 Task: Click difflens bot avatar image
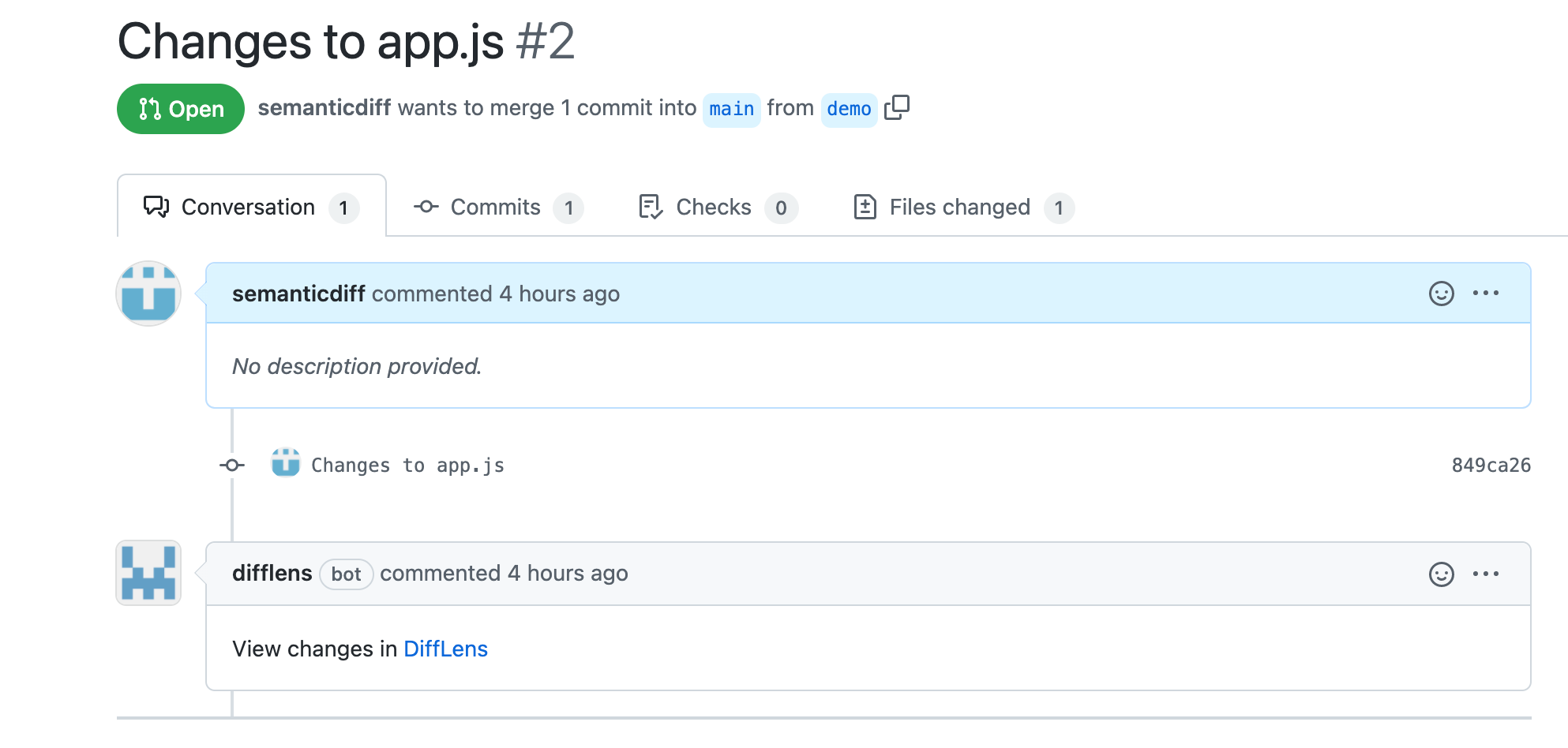pos(148,573)
